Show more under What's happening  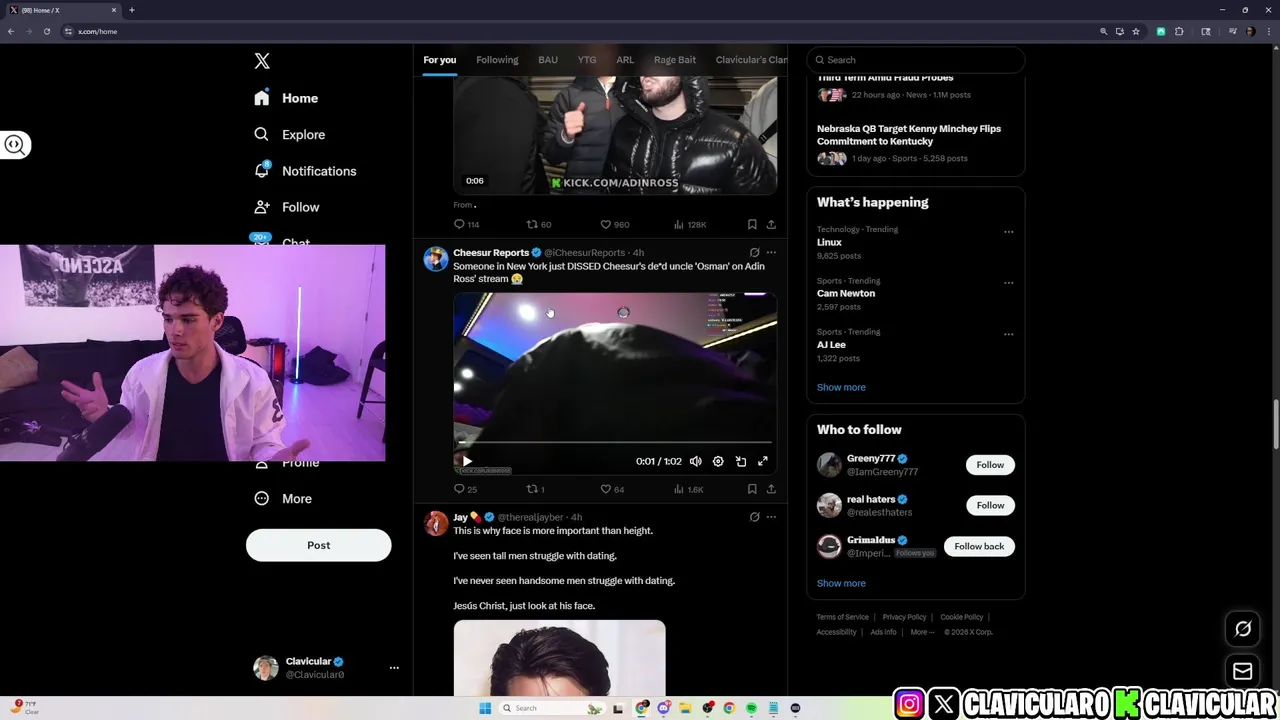[841, 387]
